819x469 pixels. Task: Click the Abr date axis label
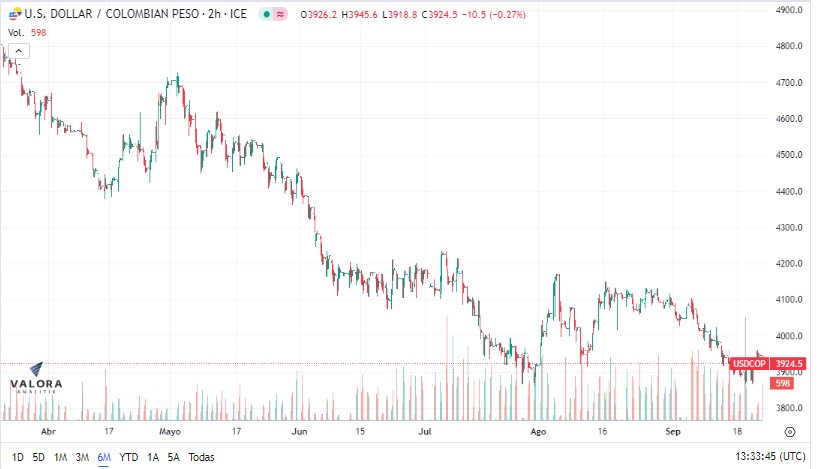(x=48, y=432)
